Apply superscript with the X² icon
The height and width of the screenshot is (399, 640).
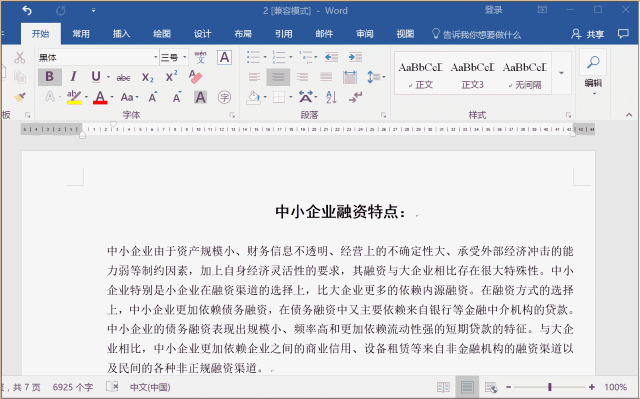(171, 76)
